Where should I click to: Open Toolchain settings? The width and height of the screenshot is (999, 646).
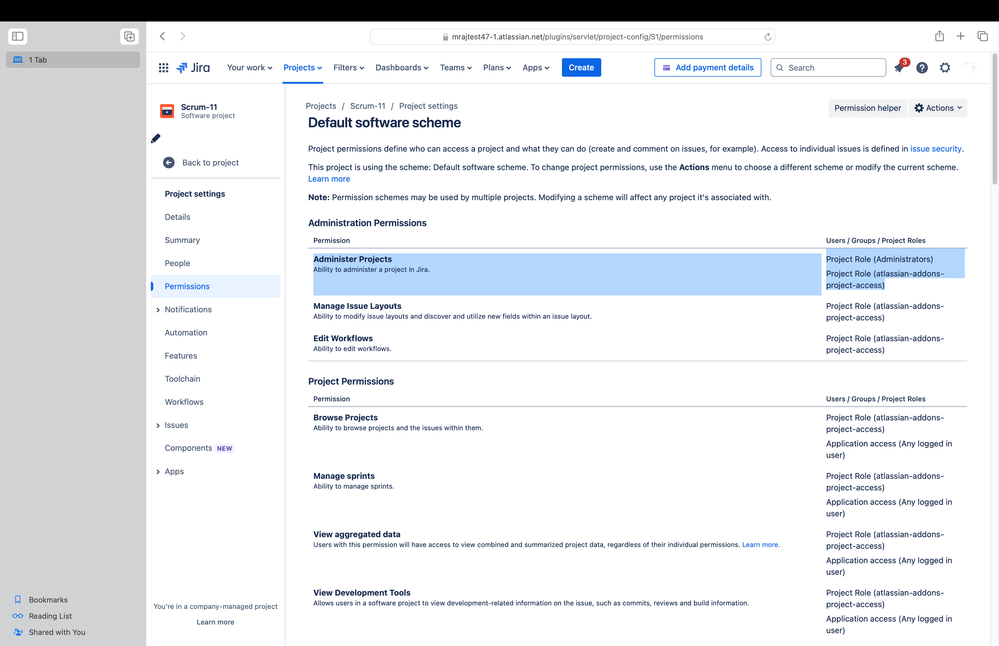[182, 379]
